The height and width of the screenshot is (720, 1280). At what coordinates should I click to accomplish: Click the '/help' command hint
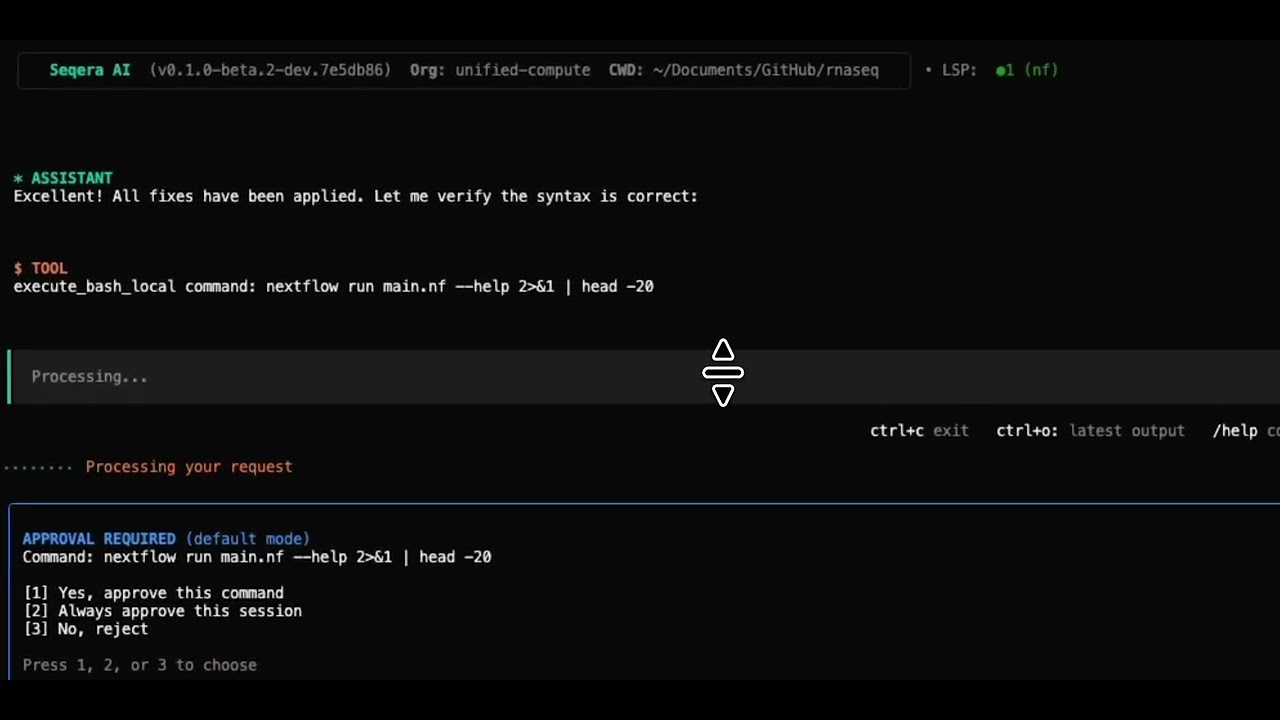pyautogui.click(x=1235, y=431)
